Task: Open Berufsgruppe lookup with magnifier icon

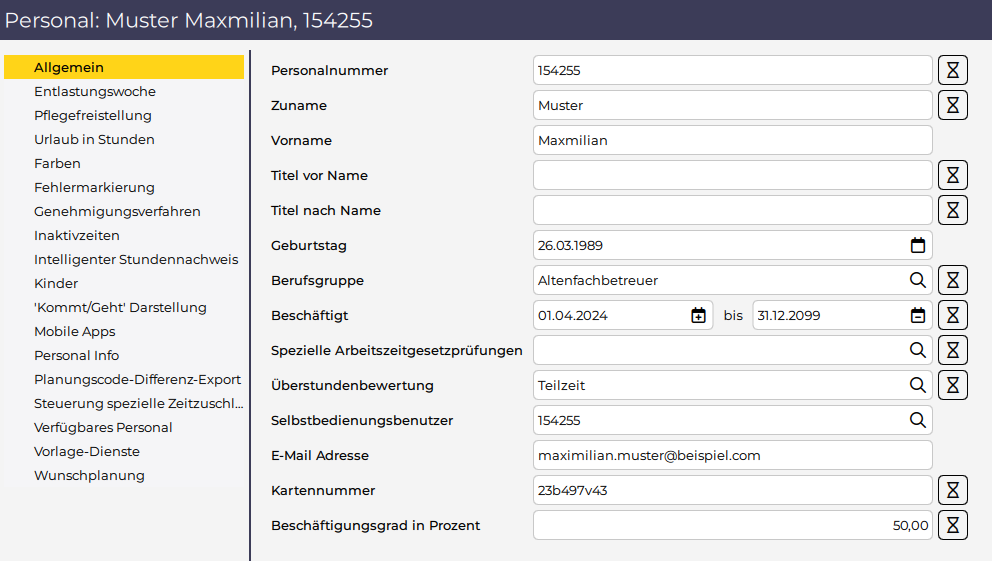Action: coord(917,280)
